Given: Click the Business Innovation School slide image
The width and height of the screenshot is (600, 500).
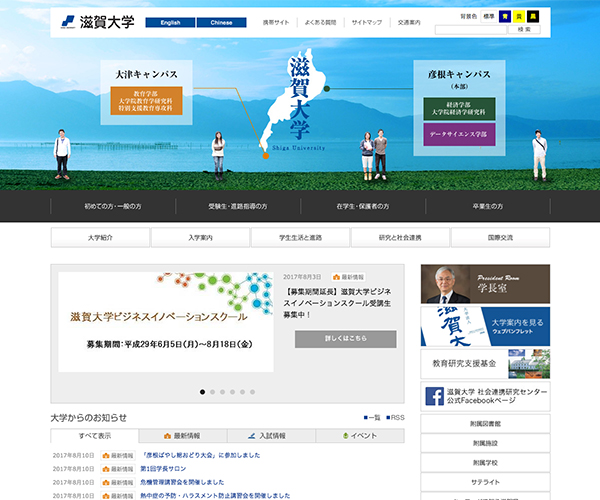Looking at the screenshot, I should 166,322.
